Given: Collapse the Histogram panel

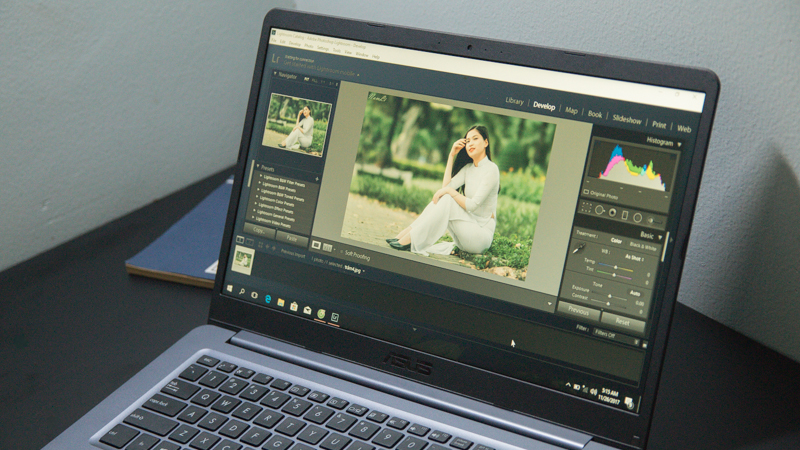Looking at the screenshot, I should click(x=679, y=144).
